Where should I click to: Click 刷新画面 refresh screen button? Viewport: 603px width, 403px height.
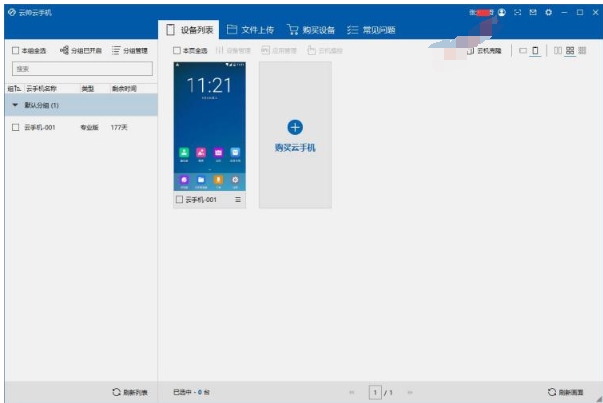pyautogui.click(x=565, y=392)
